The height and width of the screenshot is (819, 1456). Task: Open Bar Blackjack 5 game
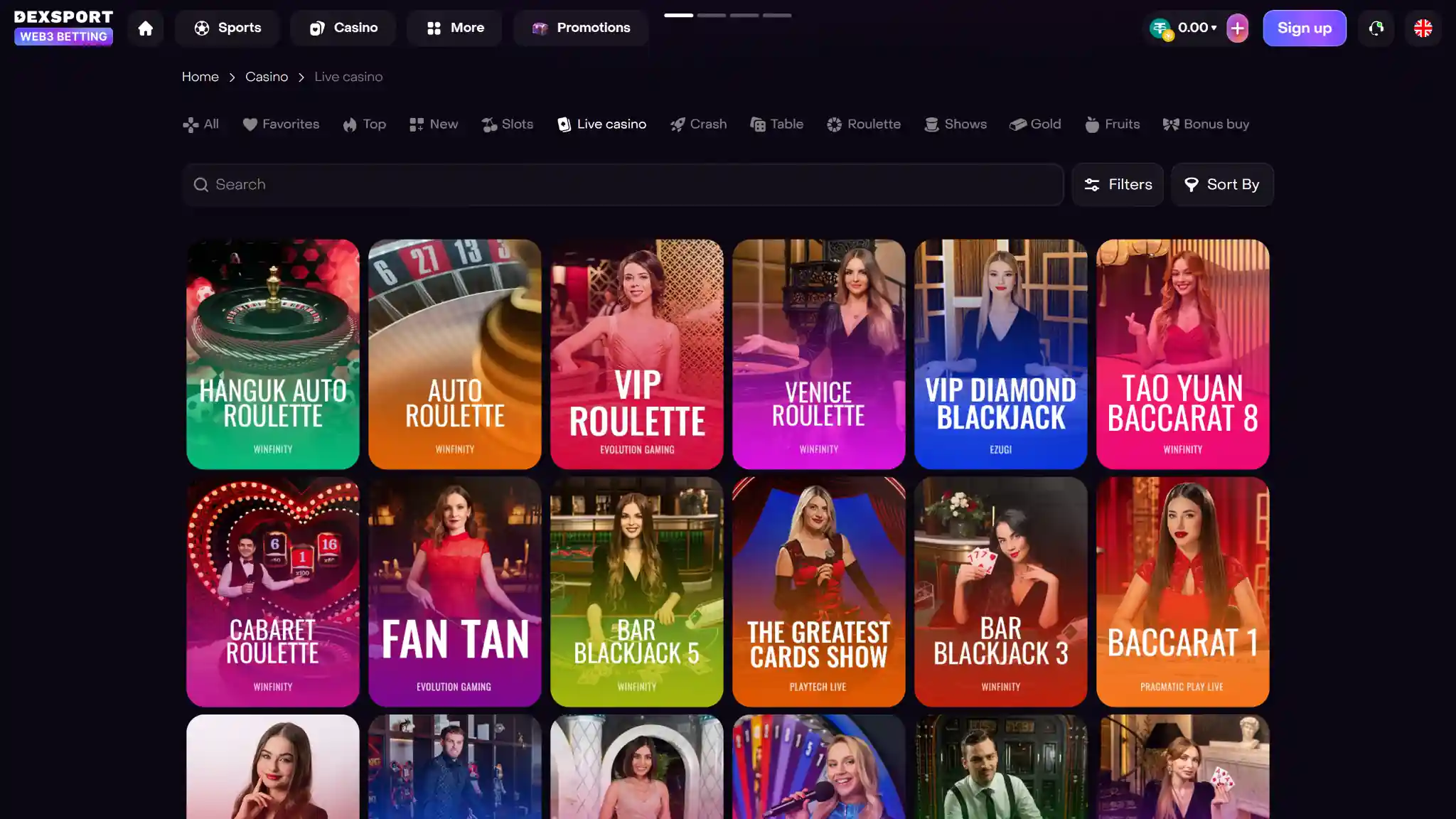[637, 591]
